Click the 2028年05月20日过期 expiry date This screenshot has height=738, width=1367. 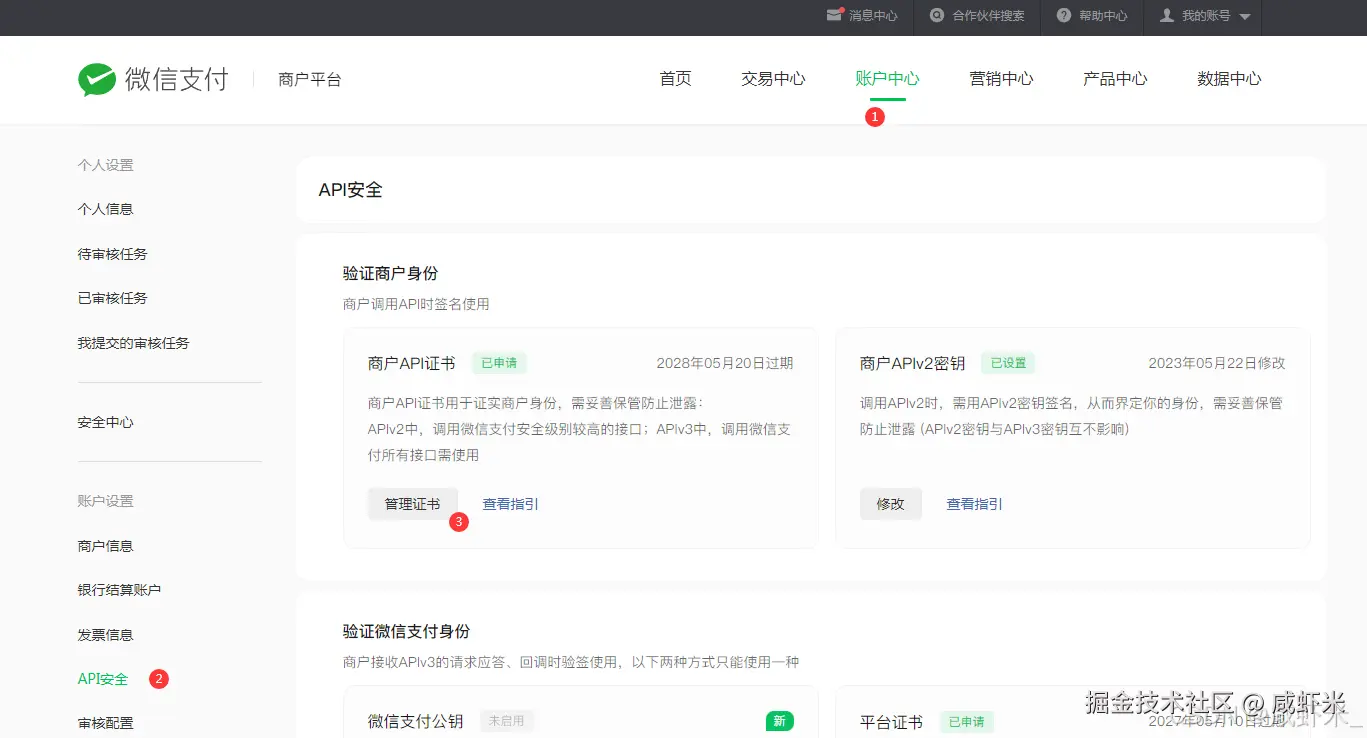(x=725, y=363)
